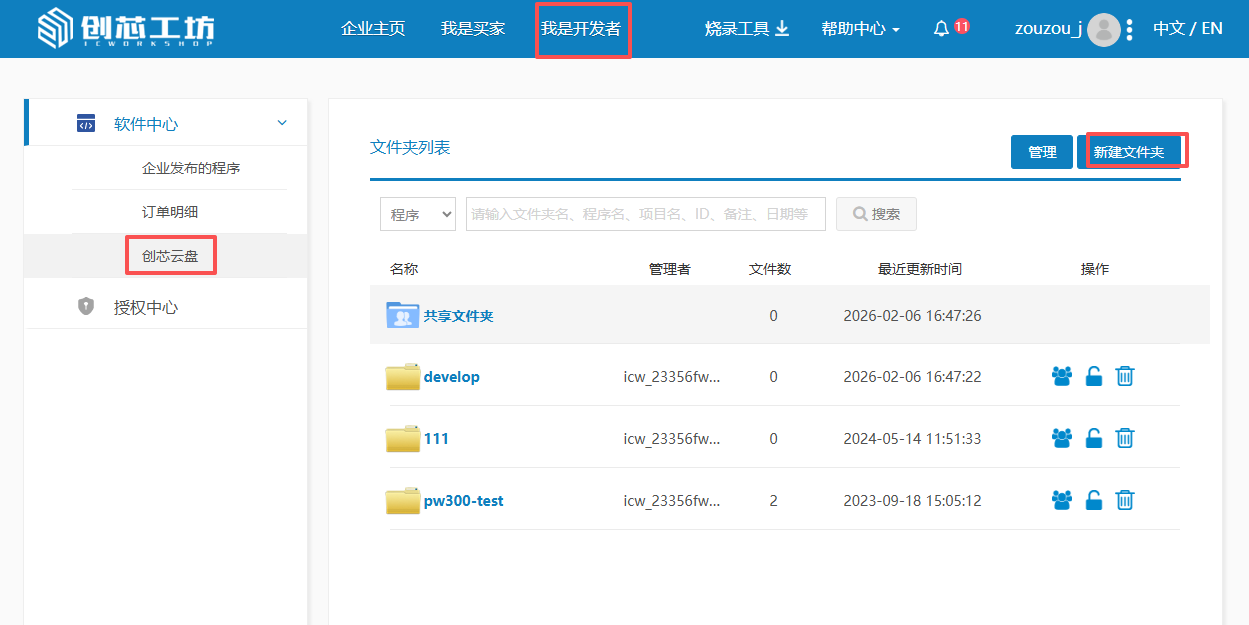This screenshot has height=625, width=1249.
Task: Switch to the 我是买家 tab
Action: click(x=473, y=29)
